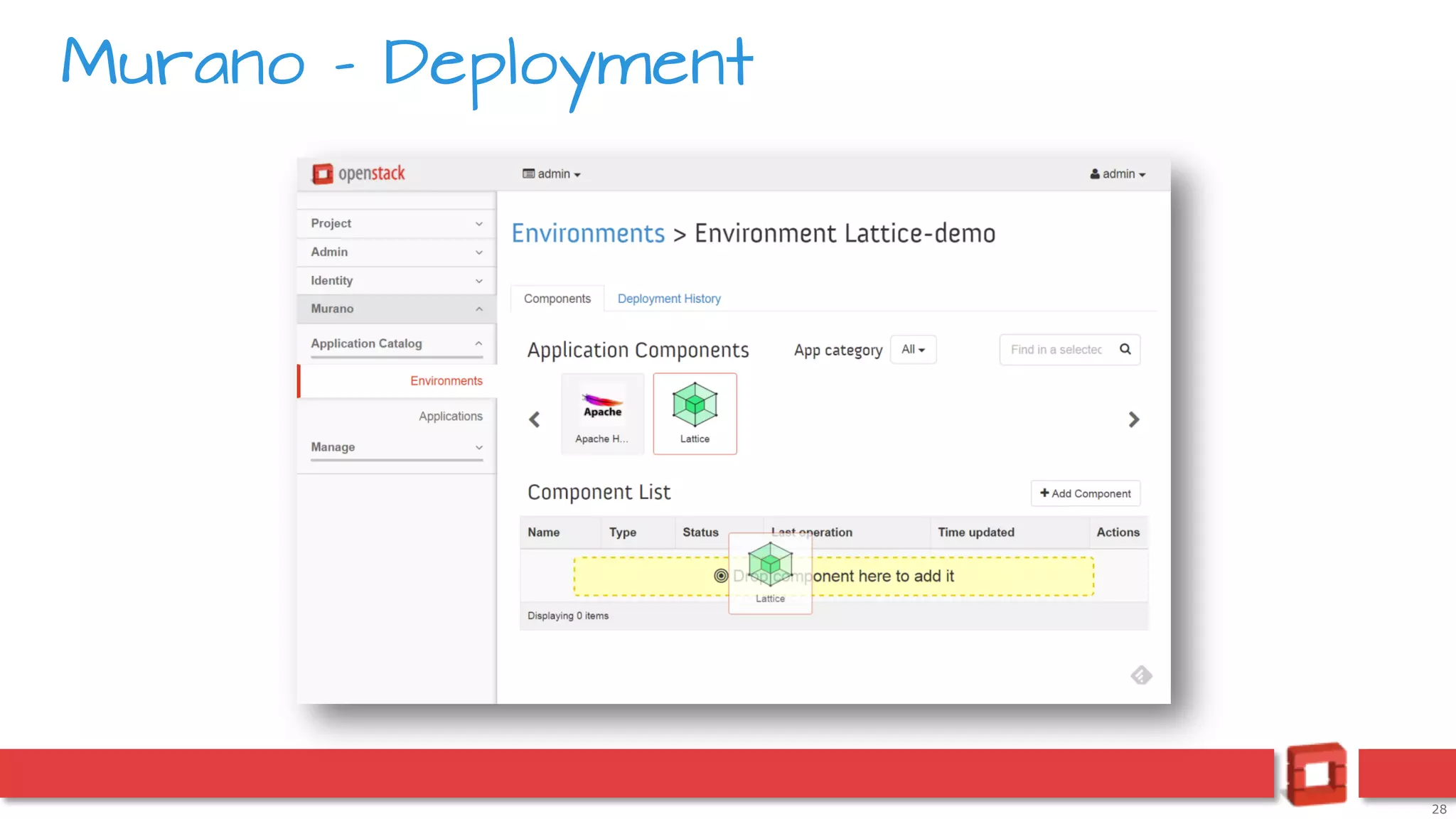Viewport: 1456px width, 819px height.
Task: Click the OpenStack logo icon
Action: click(x=323, y=173)
